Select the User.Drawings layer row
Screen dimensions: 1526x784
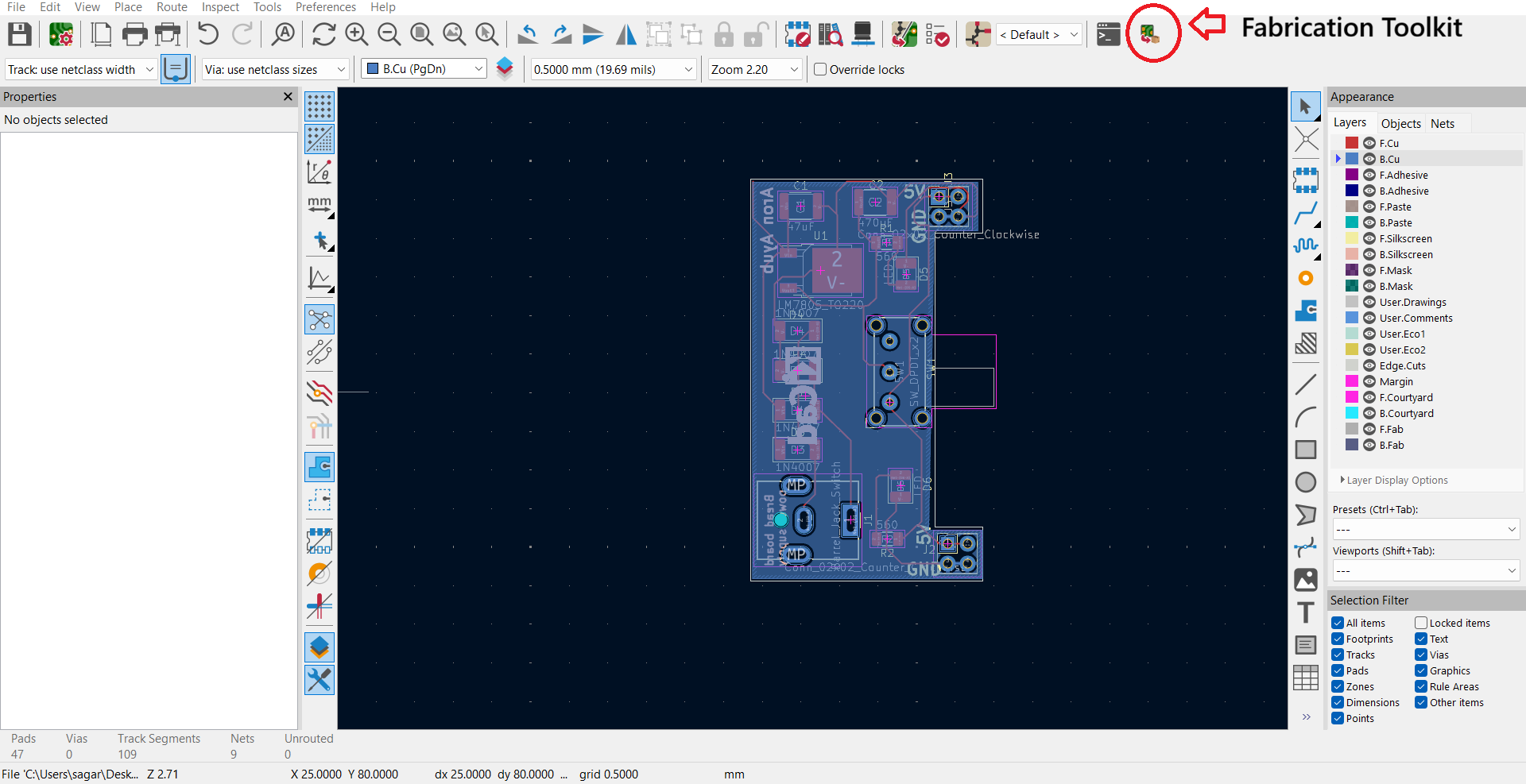(x=1428, y=302)
